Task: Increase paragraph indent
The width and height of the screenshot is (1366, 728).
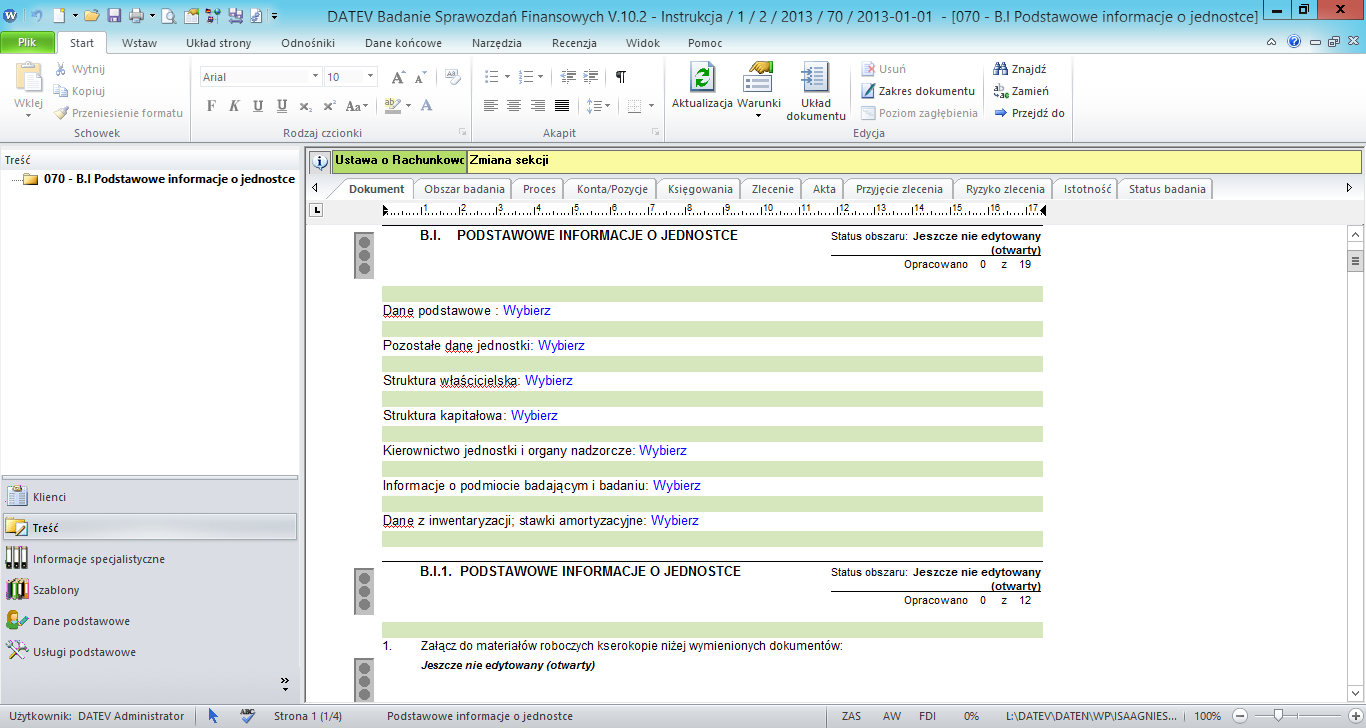Action: [x=591, y=77]
